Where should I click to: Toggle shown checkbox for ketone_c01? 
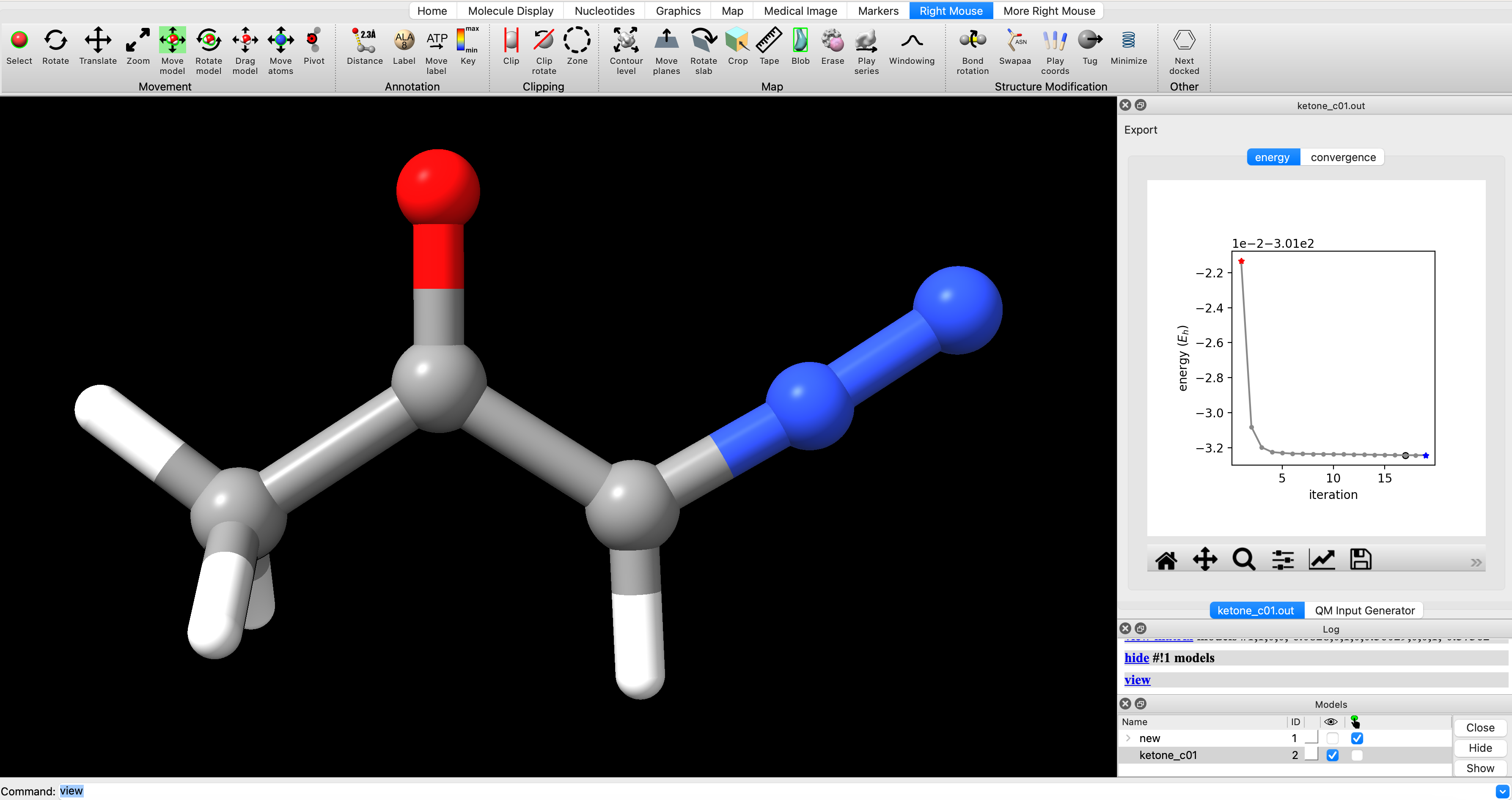click(1332, 756)
